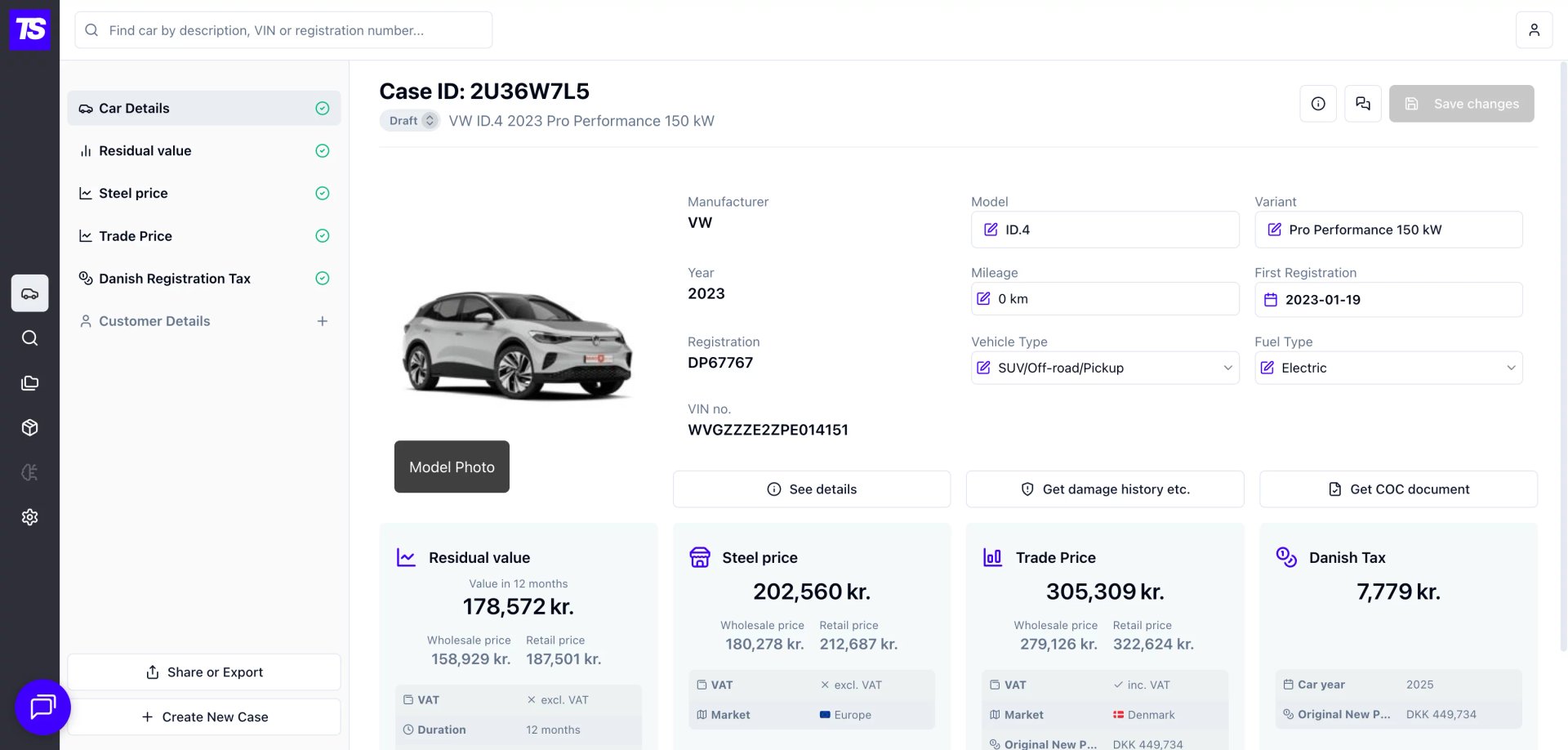Open the search icon in left sidebar
This screenshot has width=1568, height=750.
pyautogui.click(x=30, y=338)
